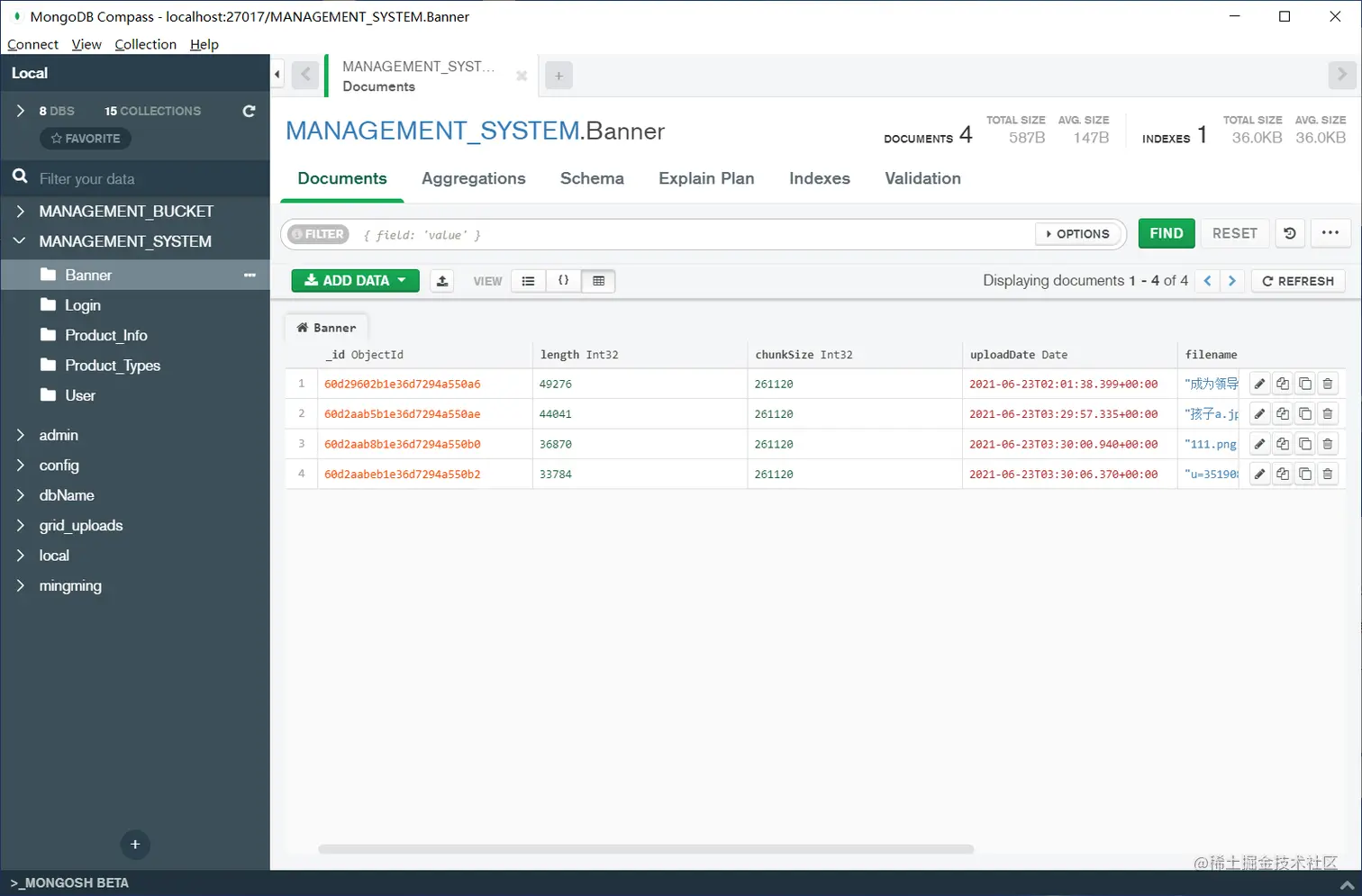Open the Connect menu
This screenshot has height=896, width=1362.
tap(32, 44)
